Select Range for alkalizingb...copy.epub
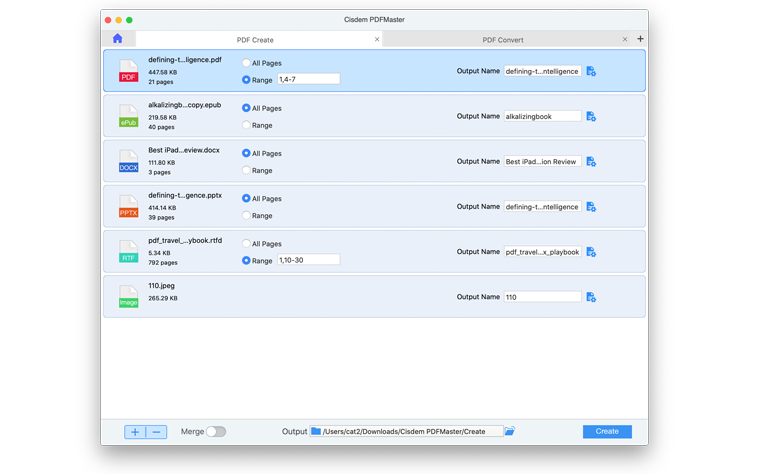 (x=246, y=125)
